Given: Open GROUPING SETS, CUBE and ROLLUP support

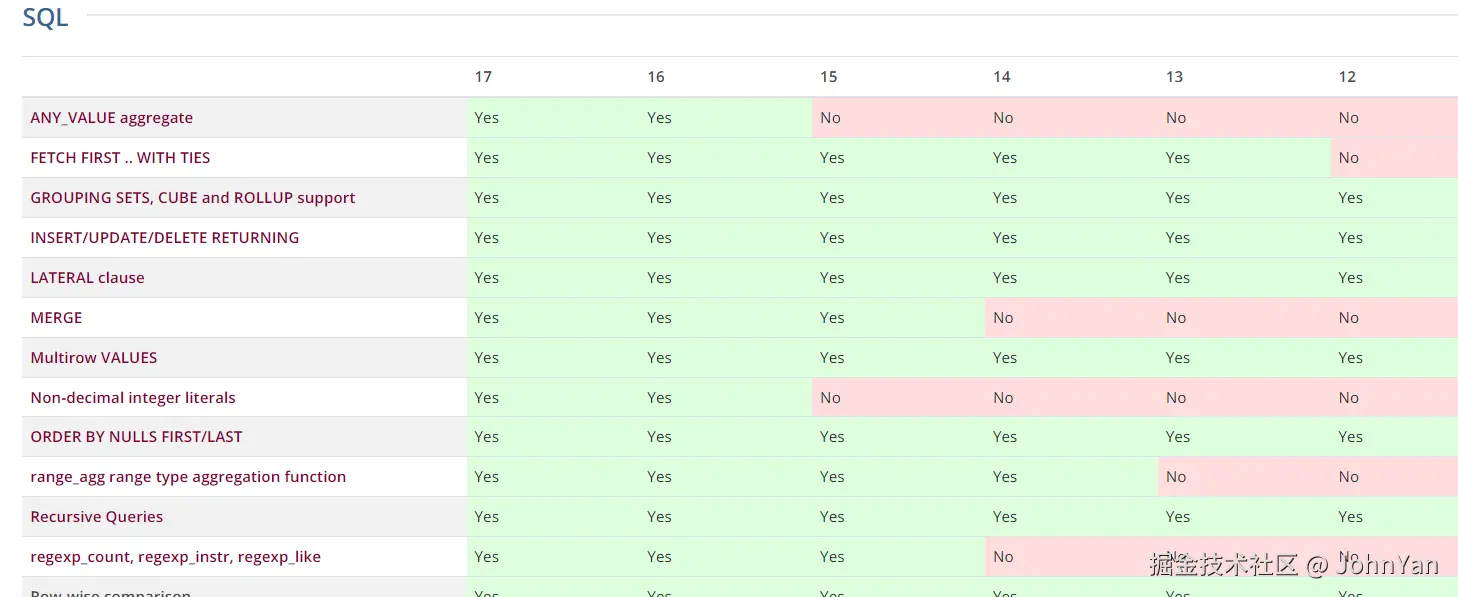Looking at the screenshot, I should click(x=192, y=198).
